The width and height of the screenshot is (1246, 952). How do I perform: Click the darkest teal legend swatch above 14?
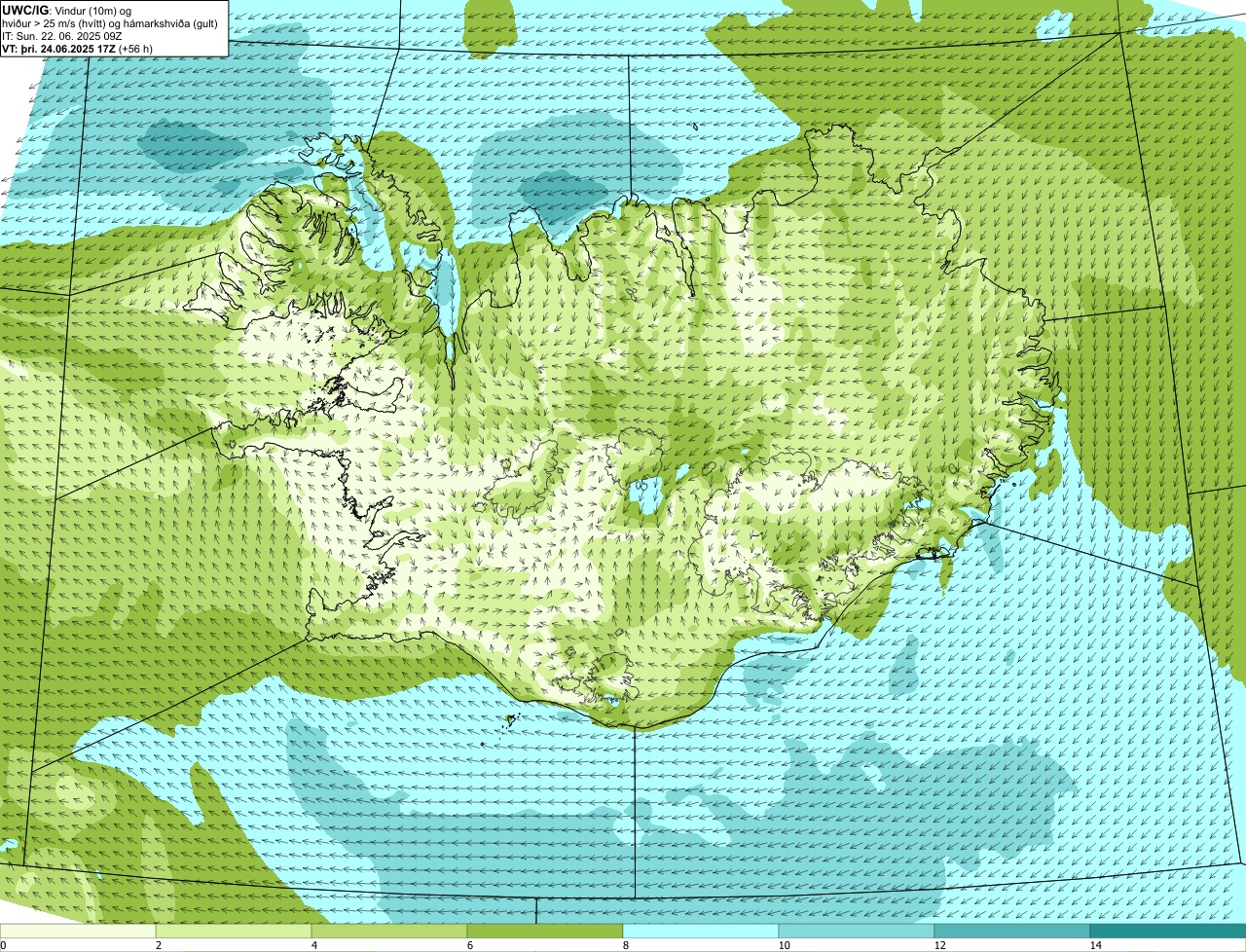tap(1168, 931)
